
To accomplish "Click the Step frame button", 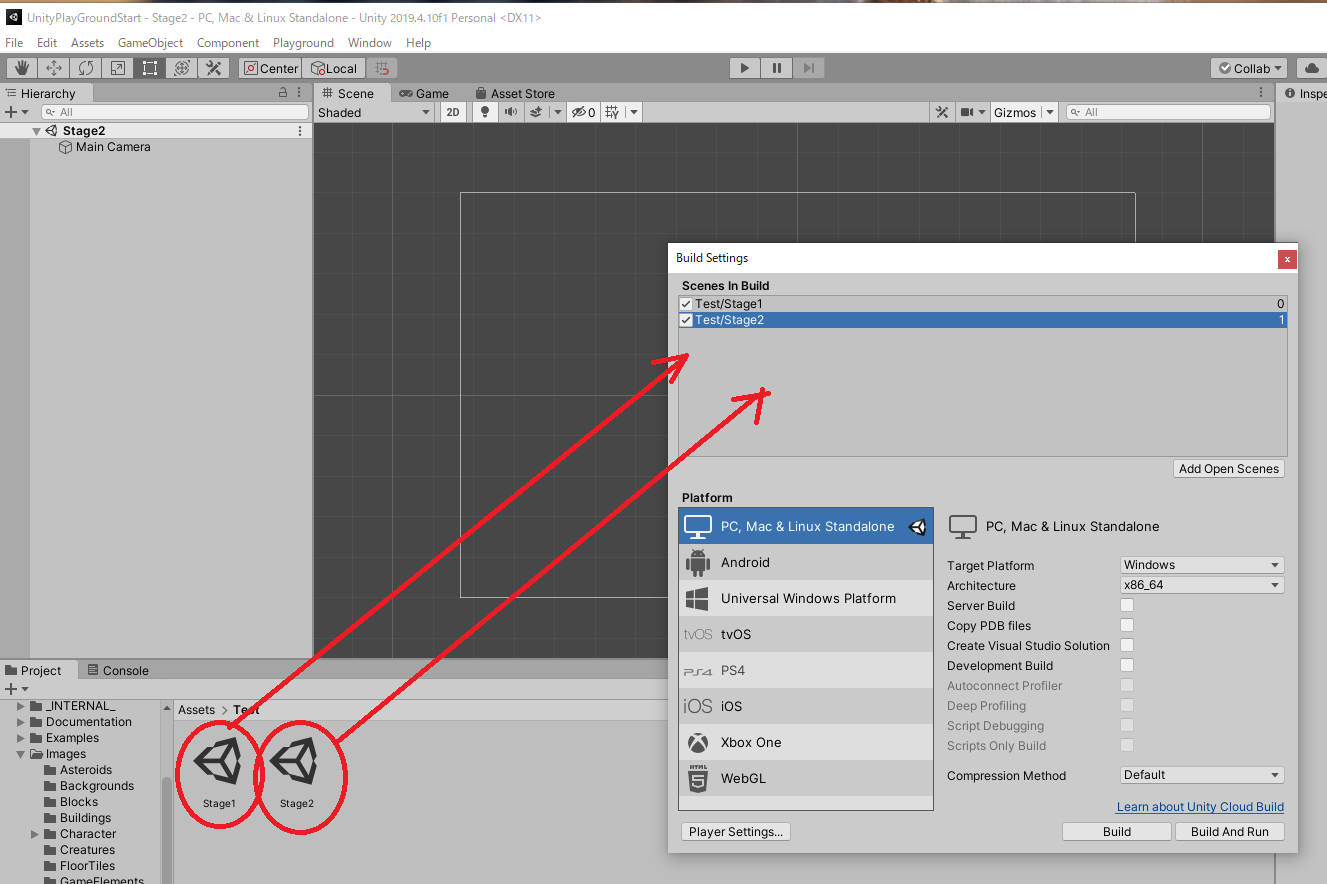I will pyautogui.click(x=810, y=68).
